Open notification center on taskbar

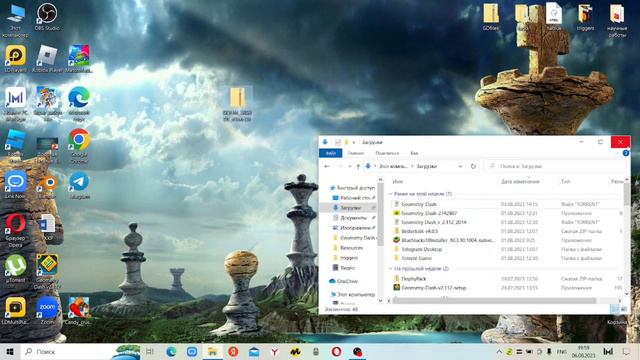(626, 351)
